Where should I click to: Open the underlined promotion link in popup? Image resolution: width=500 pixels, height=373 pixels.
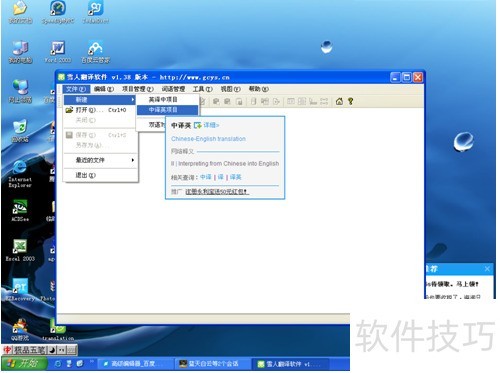click(217, 192)
